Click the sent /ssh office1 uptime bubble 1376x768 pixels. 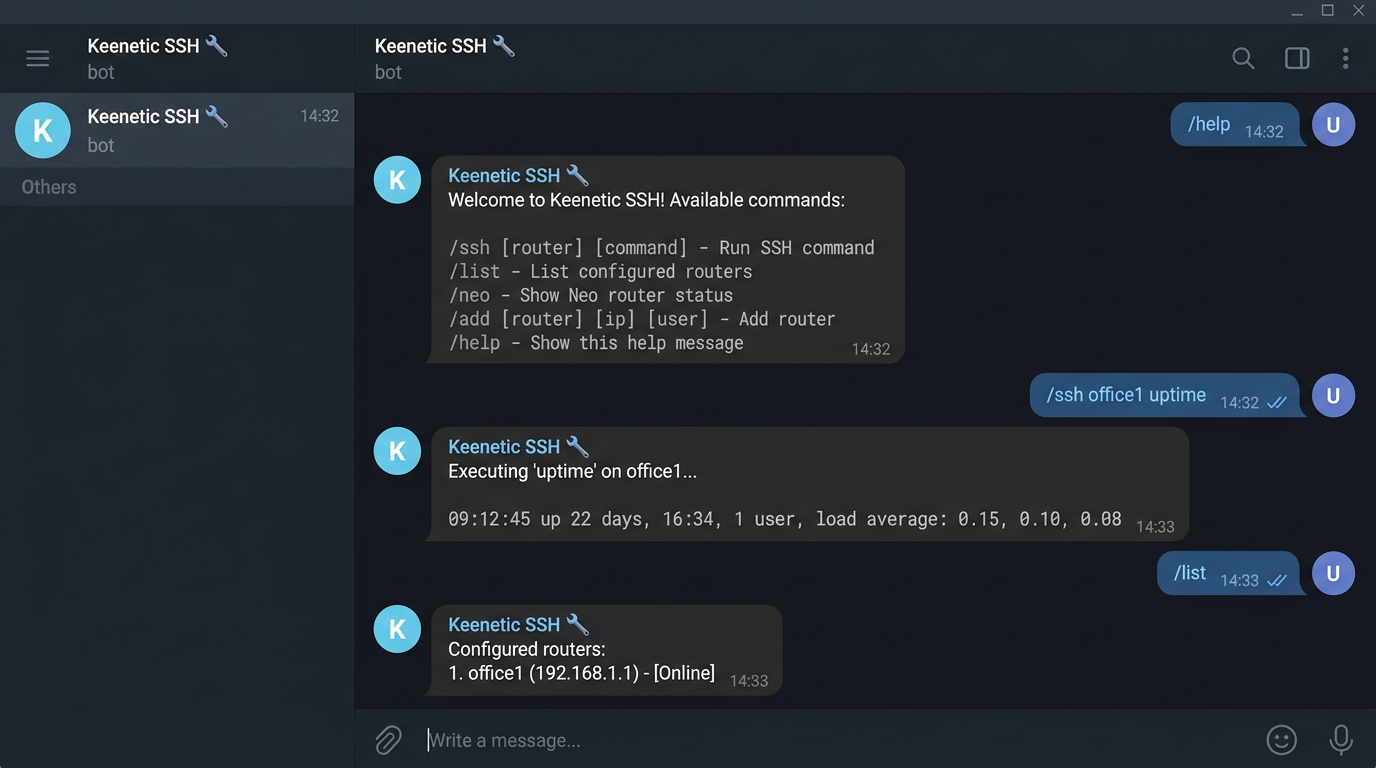1165,396
